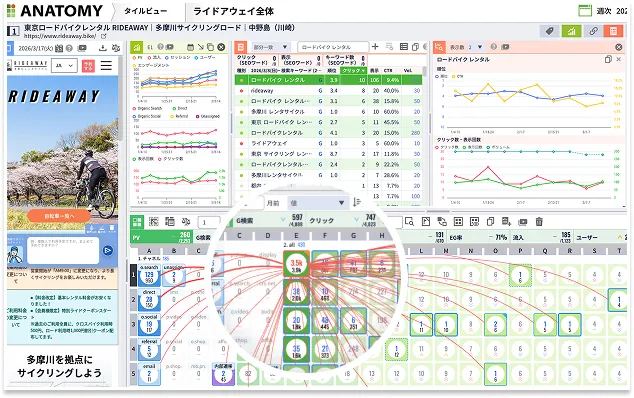Screen dimensions: 634x398
Task: Select the PV 260 metric header
Action: coord(161,237)
